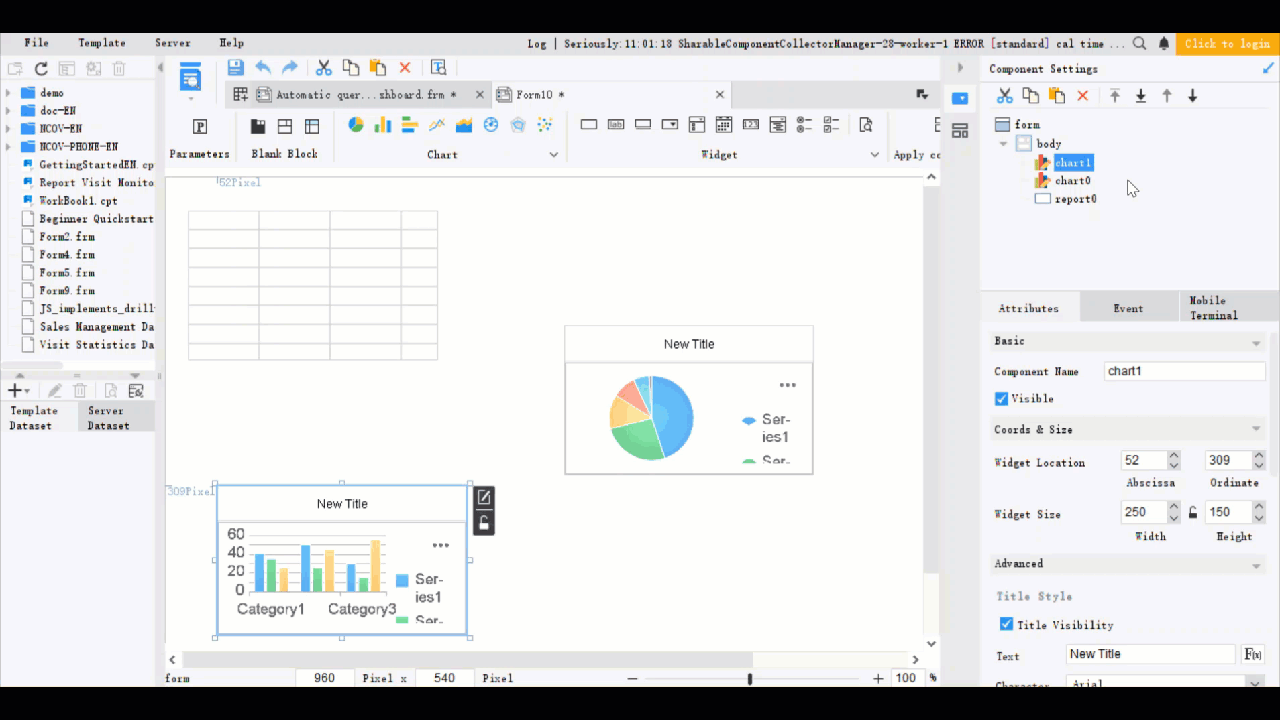Insert an area chart from the Chart group
The height and width of the screenshot is (720, 1280).
click(x=464, y=125)
